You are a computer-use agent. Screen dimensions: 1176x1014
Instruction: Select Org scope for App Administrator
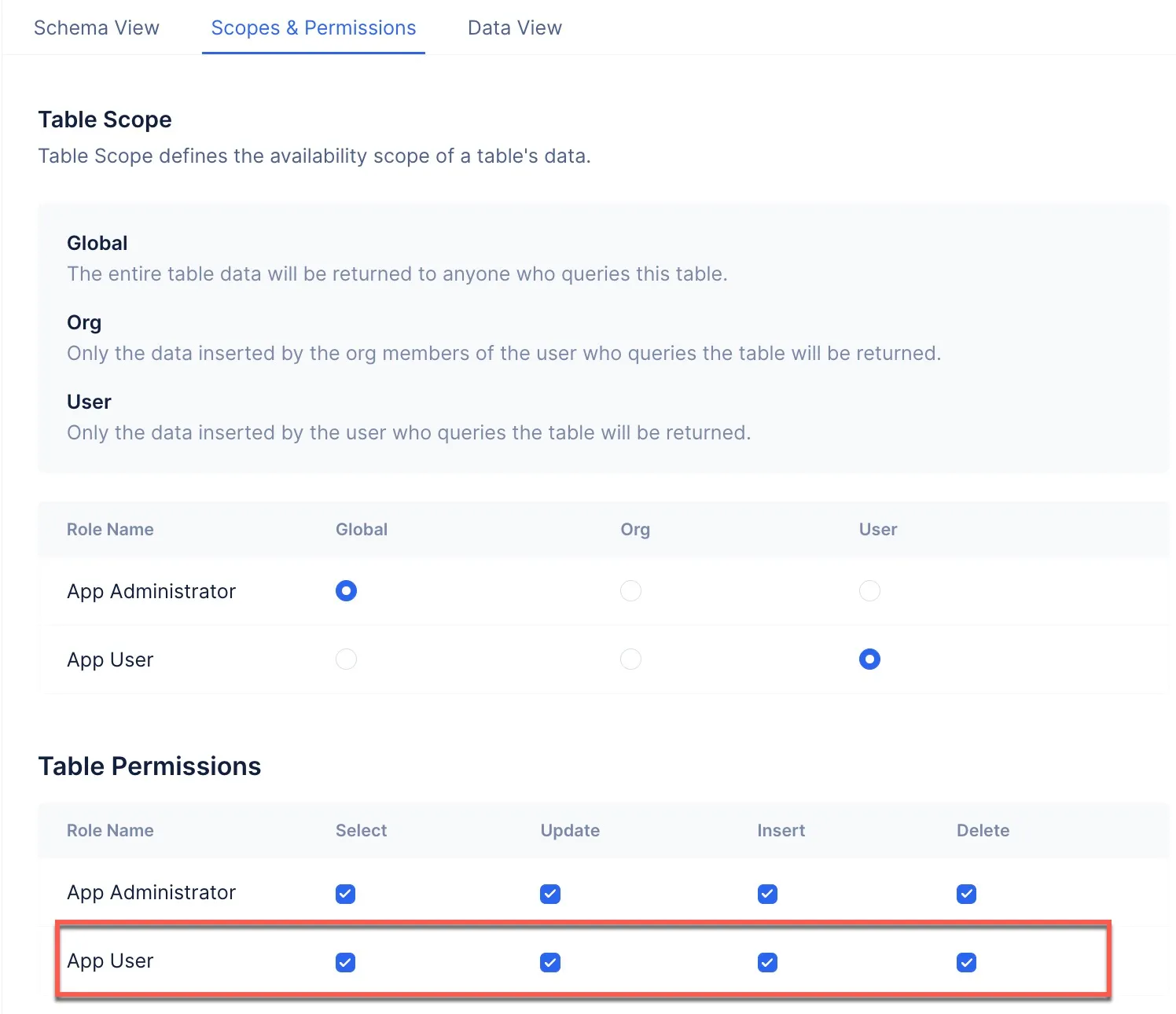(x=630, y=591)
